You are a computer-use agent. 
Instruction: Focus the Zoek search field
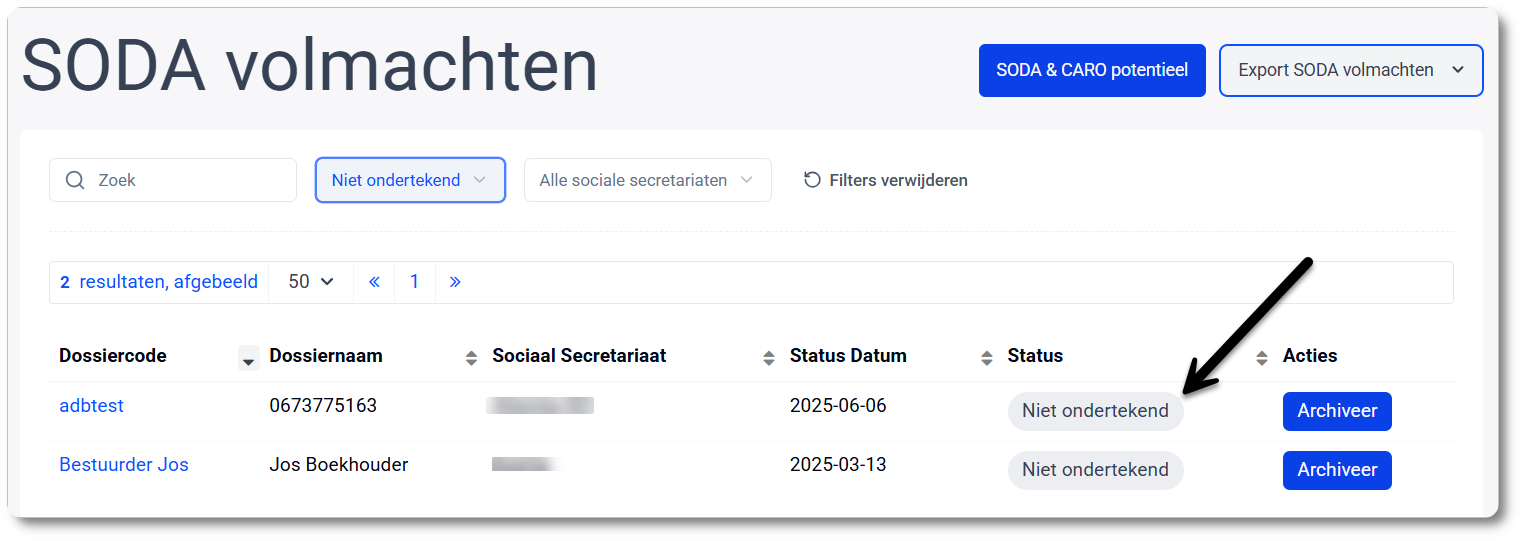click(x=190, y=181)
